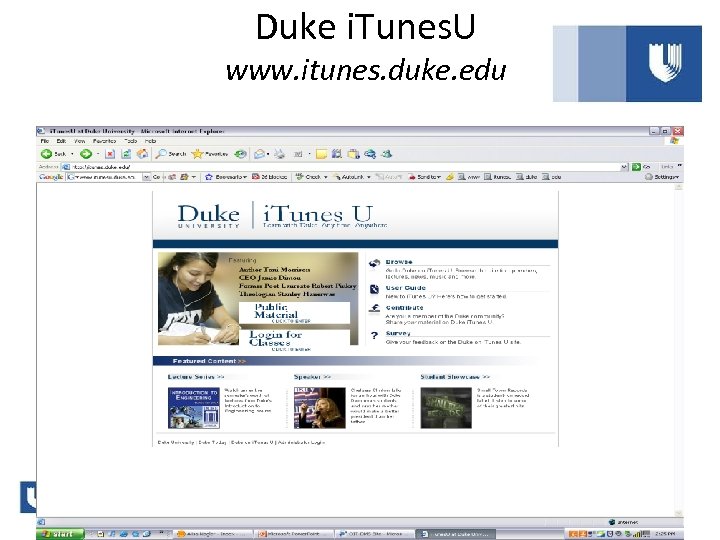The image size is (720, 540).
Task: Open the Survey link
Action: click(398, 333)
